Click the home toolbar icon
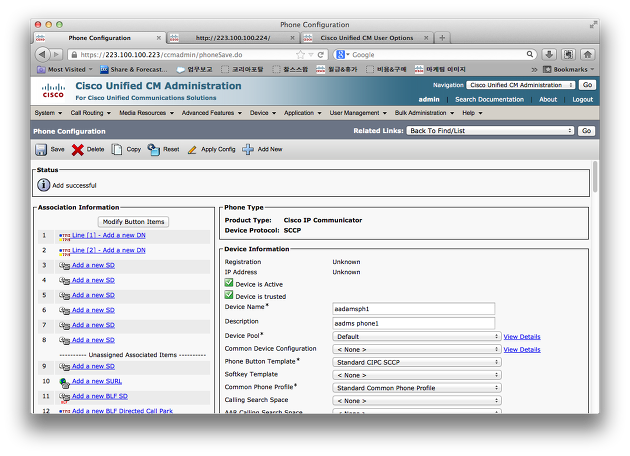Image resolution: width=630 pixels, height=456 pixels. (587, 54)
